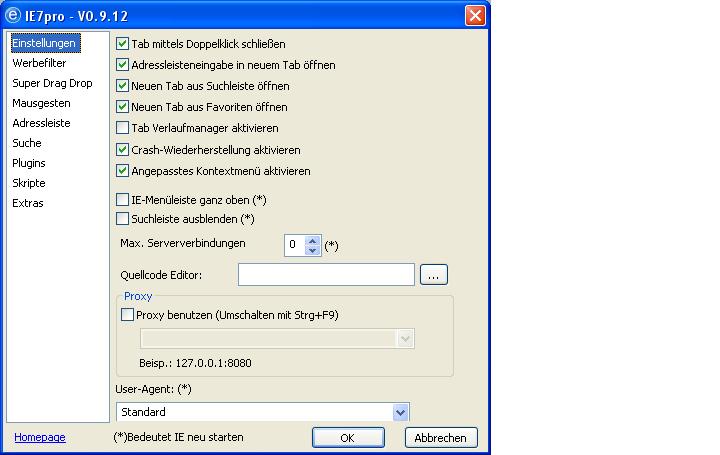This screenshot has height=455, width=720.
Task: Click the (*)Bedeutet IE neu starten note
Action: point(178,437)
